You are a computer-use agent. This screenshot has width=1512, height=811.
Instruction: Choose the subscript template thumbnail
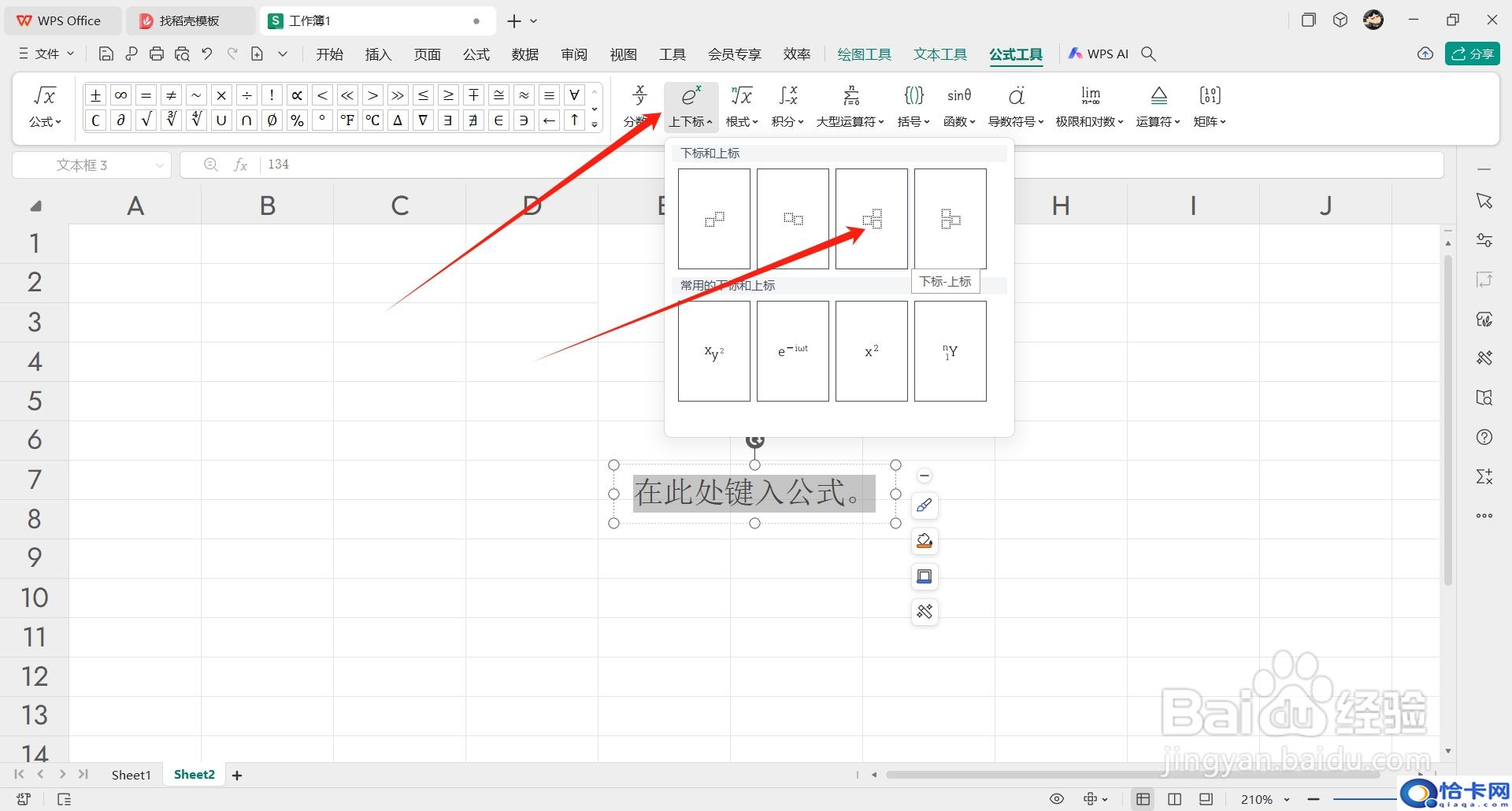point(793,219)
